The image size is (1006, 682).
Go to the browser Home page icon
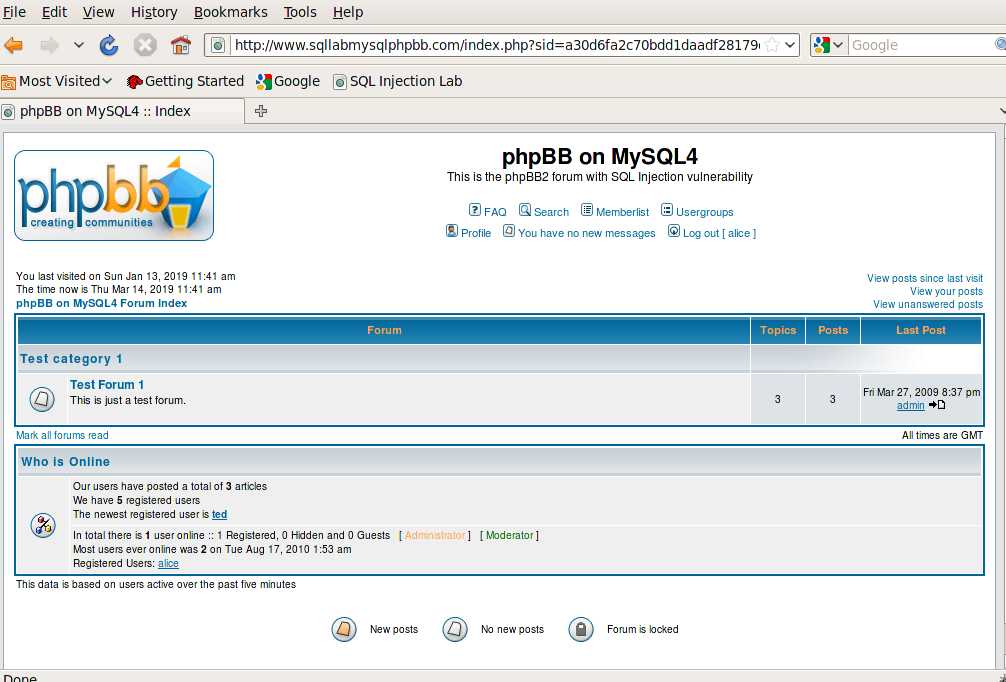tap(181, 45)
